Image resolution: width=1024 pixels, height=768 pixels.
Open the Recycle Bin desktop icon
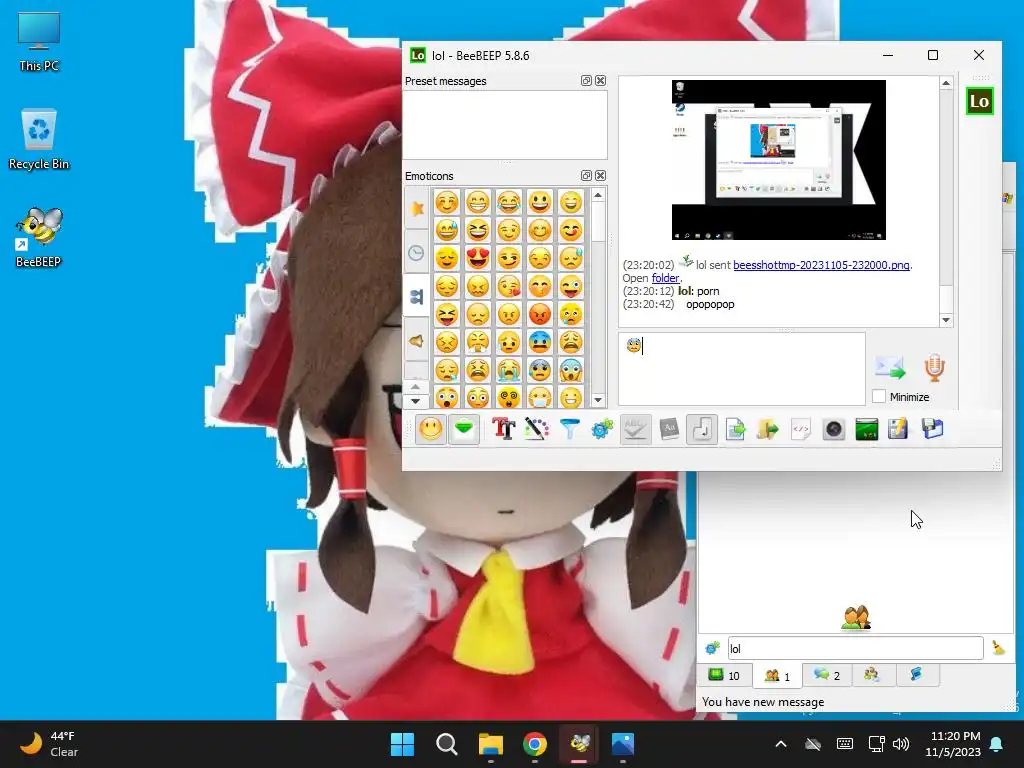(x=39, y=140)
